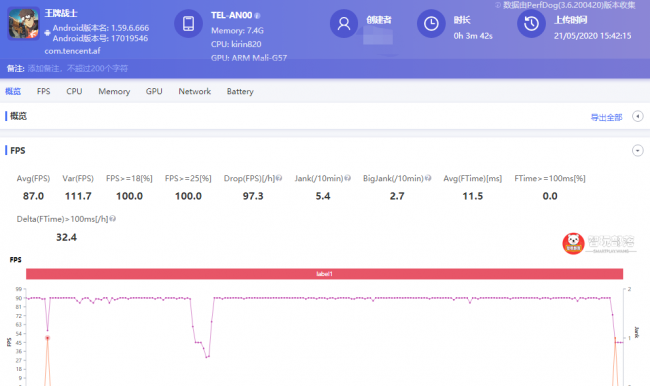The image size is (650, 386).
Task: Collapse the overview section arrow
Action: click(x=638, y=117)
